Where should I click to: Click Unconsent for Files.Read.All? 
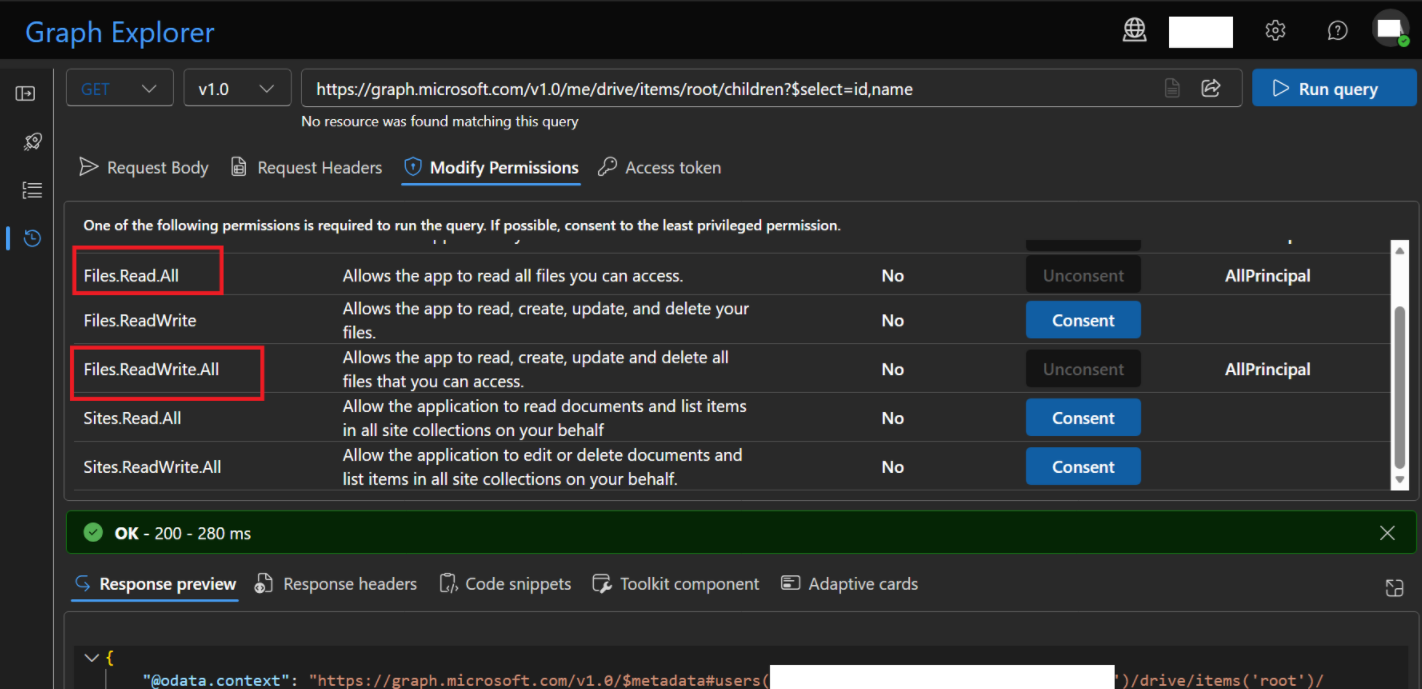(1083, 275)
